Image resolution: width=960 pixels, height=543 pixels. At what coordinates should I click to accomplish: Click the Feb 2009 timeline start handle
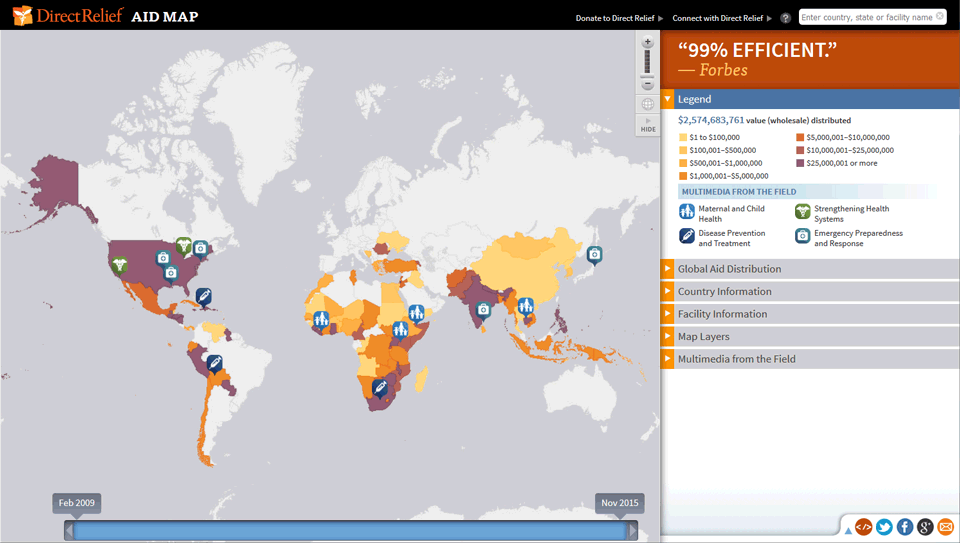(x=77, y=503)
